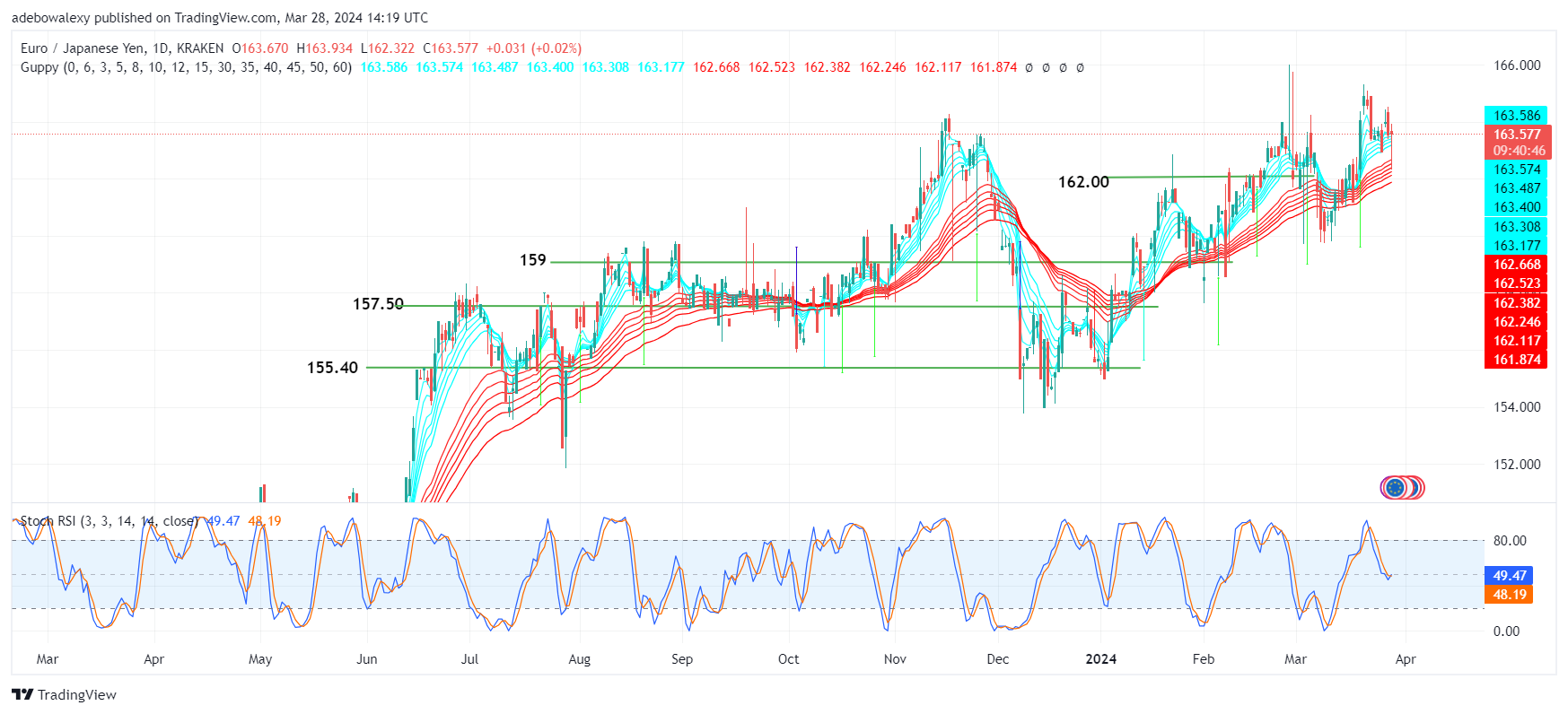Click the 2024 label on the time axis
This screenshot has height=714, width=1568.
pyautogui.click(x=1100, y=659)
